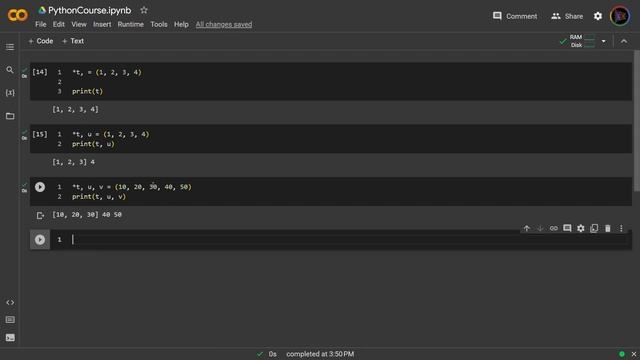Click output text [1, 2, 3] 4
This screenshot has height=360, width=640.
pos(73,162)
